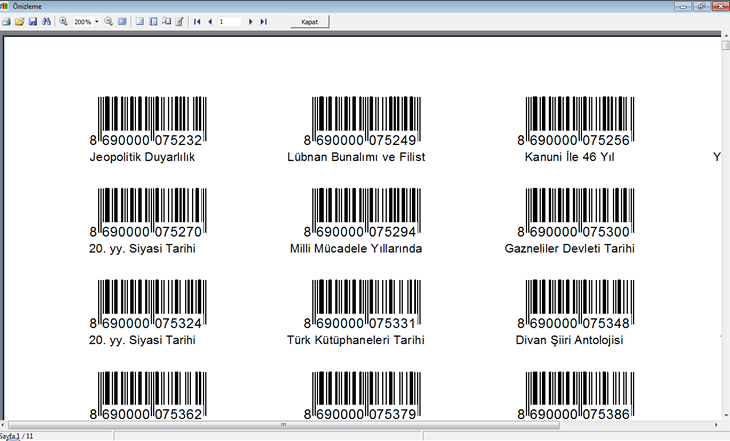Go to the previous page
Viewport: 730px width, 441px height.
210,21
